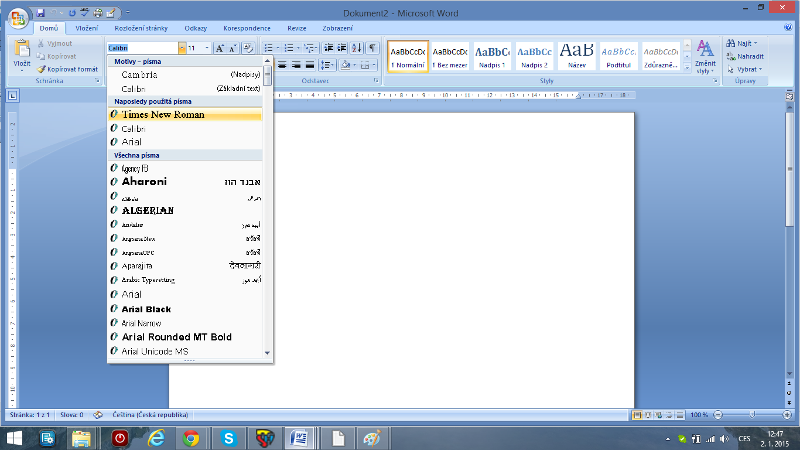
Task: Open Skype from taskbar
Action: 228,438
